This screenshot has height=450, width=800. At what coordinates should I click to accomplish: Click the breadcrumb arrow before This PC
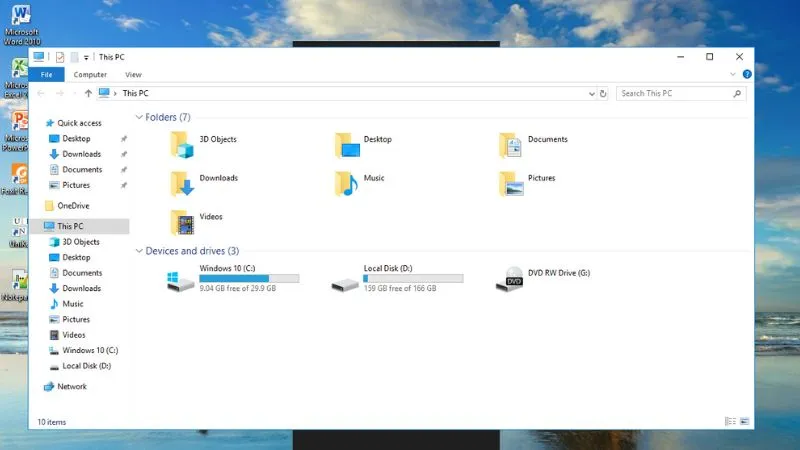(x=115, y=93)
